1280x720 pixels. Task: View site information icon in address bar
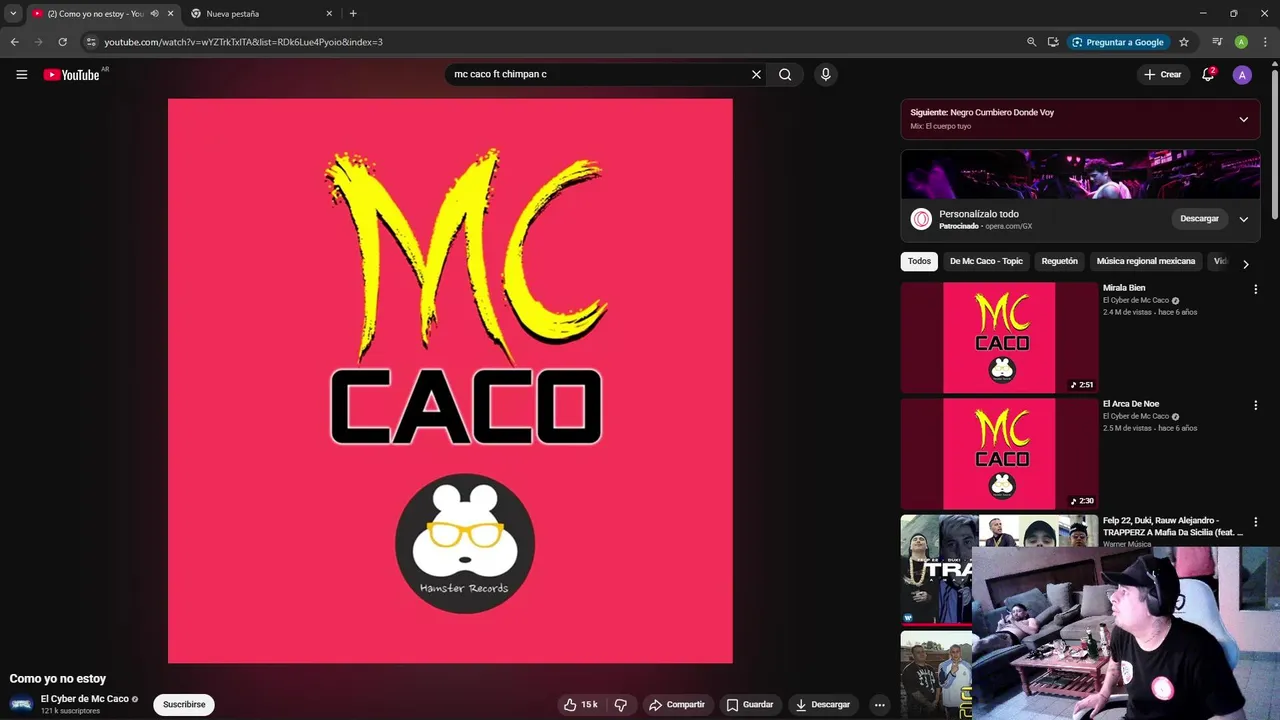(91, 42)
